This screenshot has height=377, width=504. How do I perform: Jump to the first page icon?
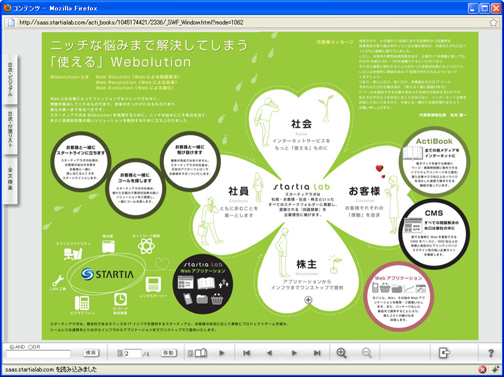coord(247,353)
